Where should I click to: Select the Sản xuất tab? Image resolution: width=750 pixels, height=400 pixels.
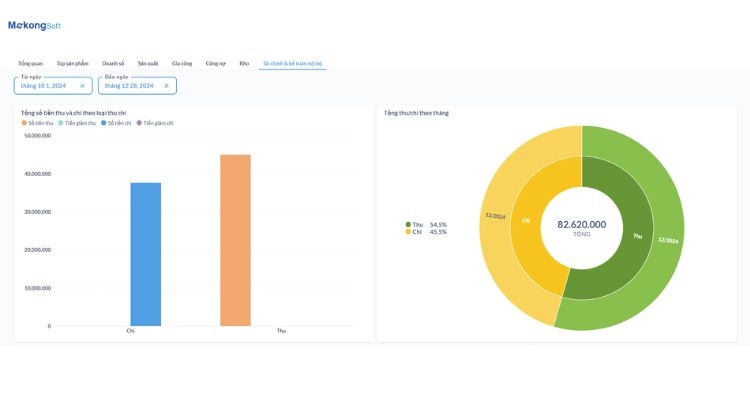pyautogui.click(x=148, y=63)
